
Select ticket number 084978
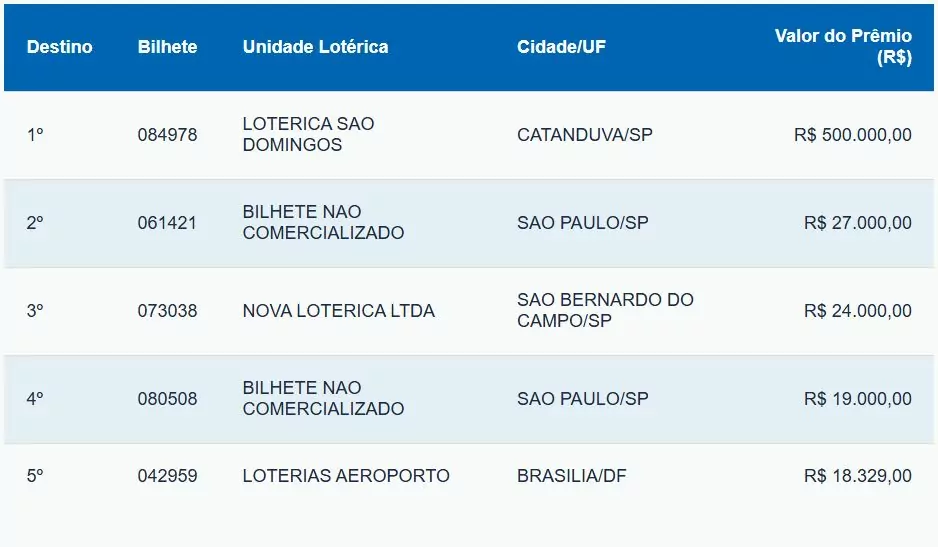point(167,135)
